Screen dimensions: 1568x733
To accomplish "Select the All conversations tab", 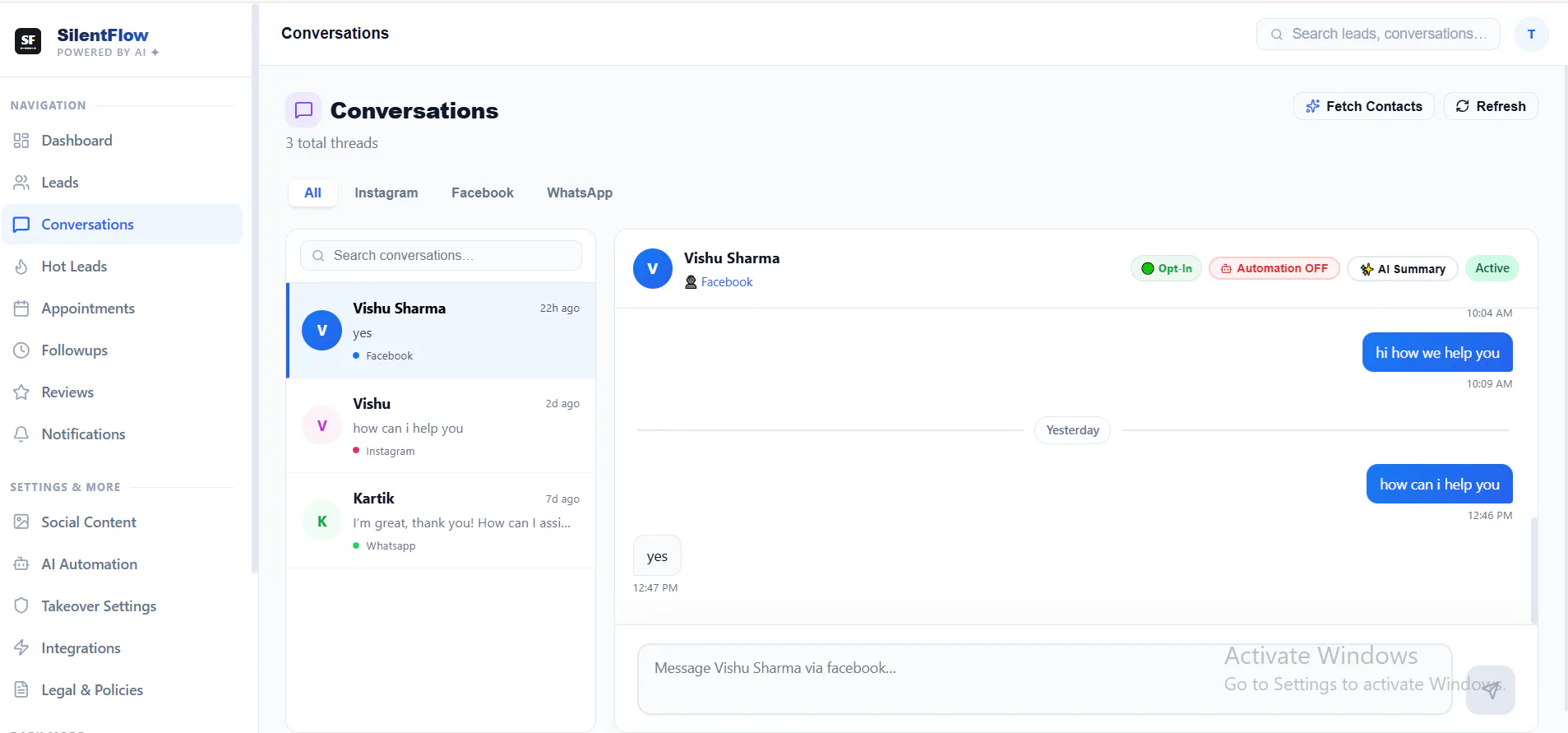I will point(312,193).
